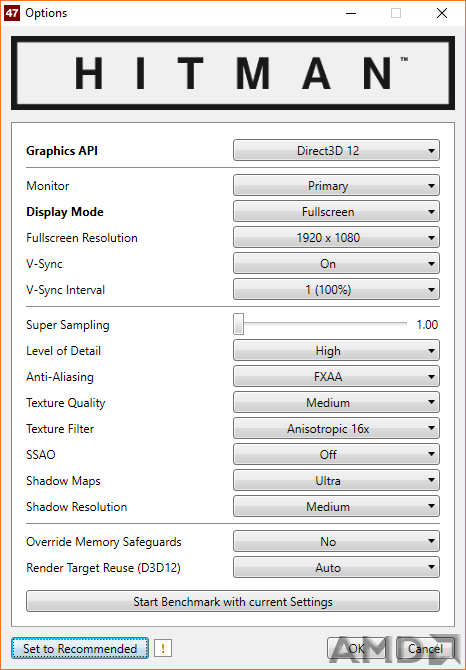Expand Shadow Maps Ultra dropdown
Screen dimensions: 466x670
(x=336, y=481)
